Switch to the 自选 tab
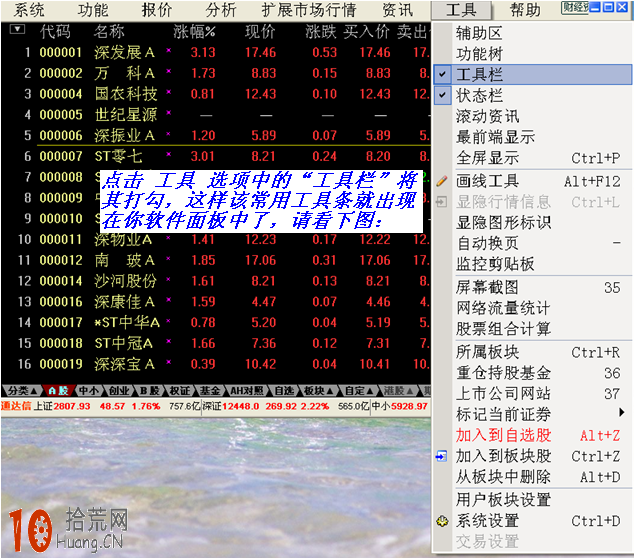The height and width of the screenshot is (559, 640). point(284,391)
